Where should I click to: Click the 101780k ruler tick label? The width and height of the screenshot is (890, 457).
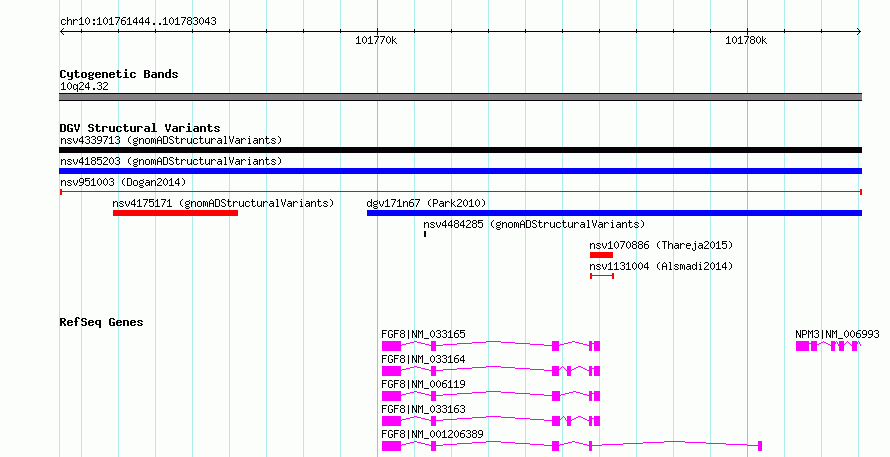(746, 40)
